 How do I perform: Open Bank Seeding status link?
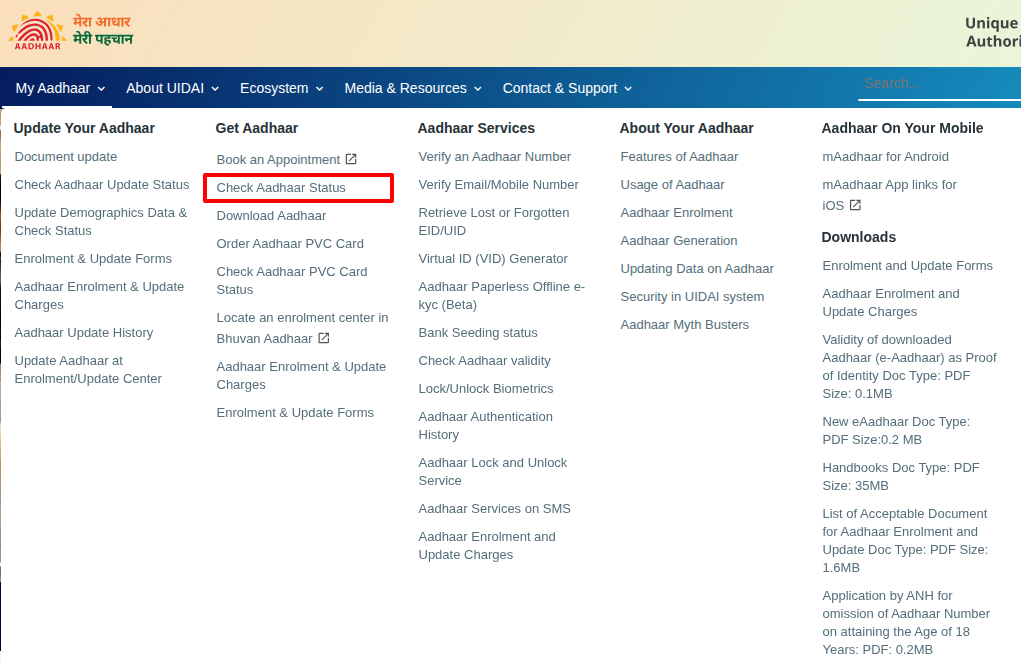pos(478,333)
